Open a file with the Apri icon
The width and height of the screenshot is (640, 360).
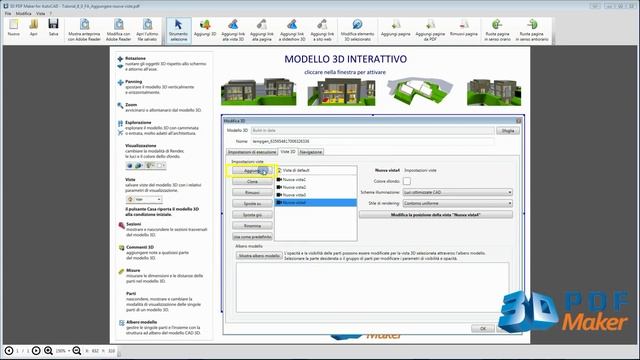[x=33, y=28]
